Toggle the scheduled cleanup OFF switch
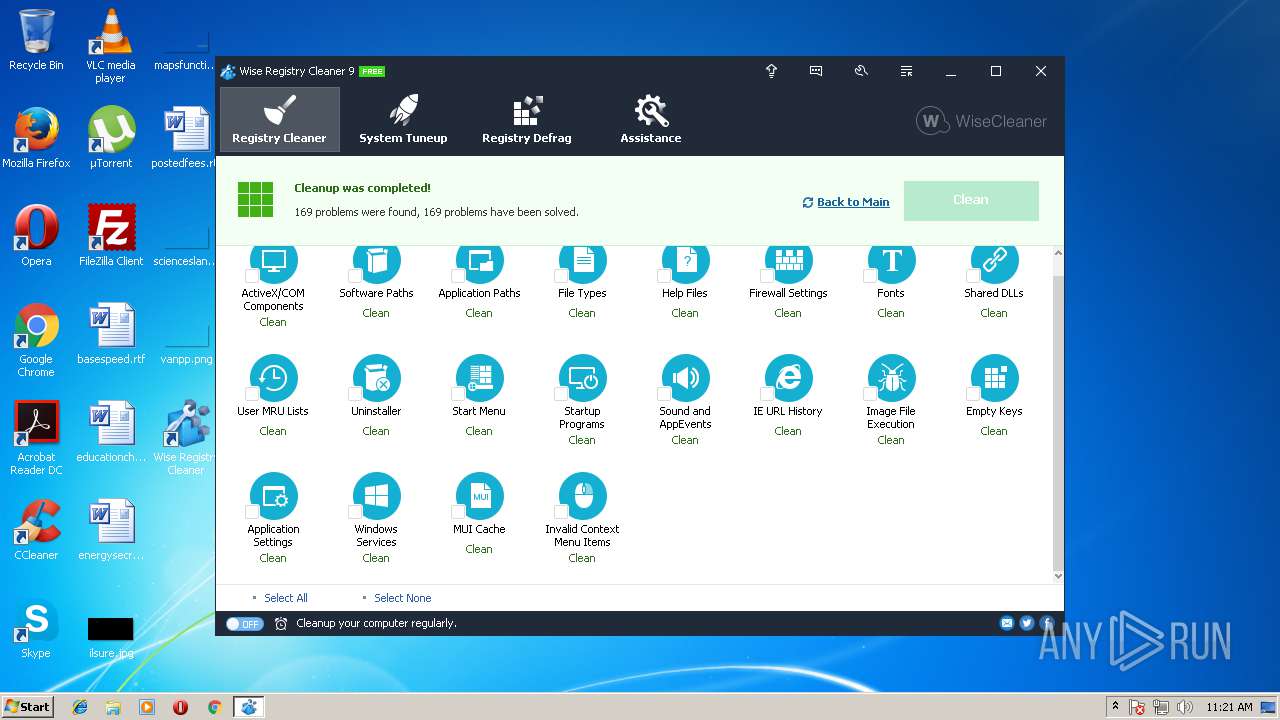 click(244, 624)
